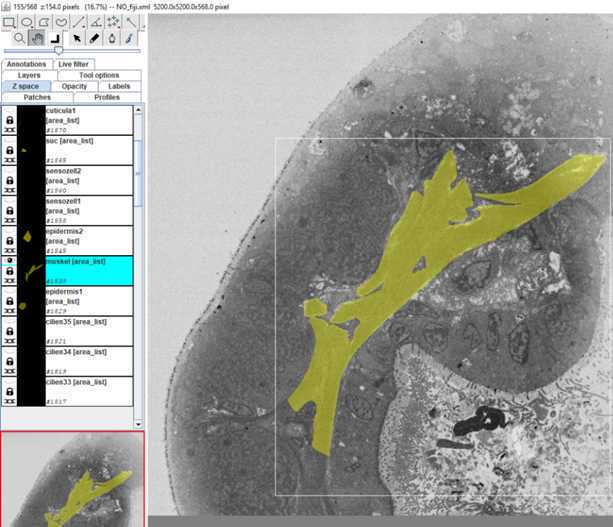Open the Annotations tab
Screen dimensions: 613x527
(x=27, y=64)
